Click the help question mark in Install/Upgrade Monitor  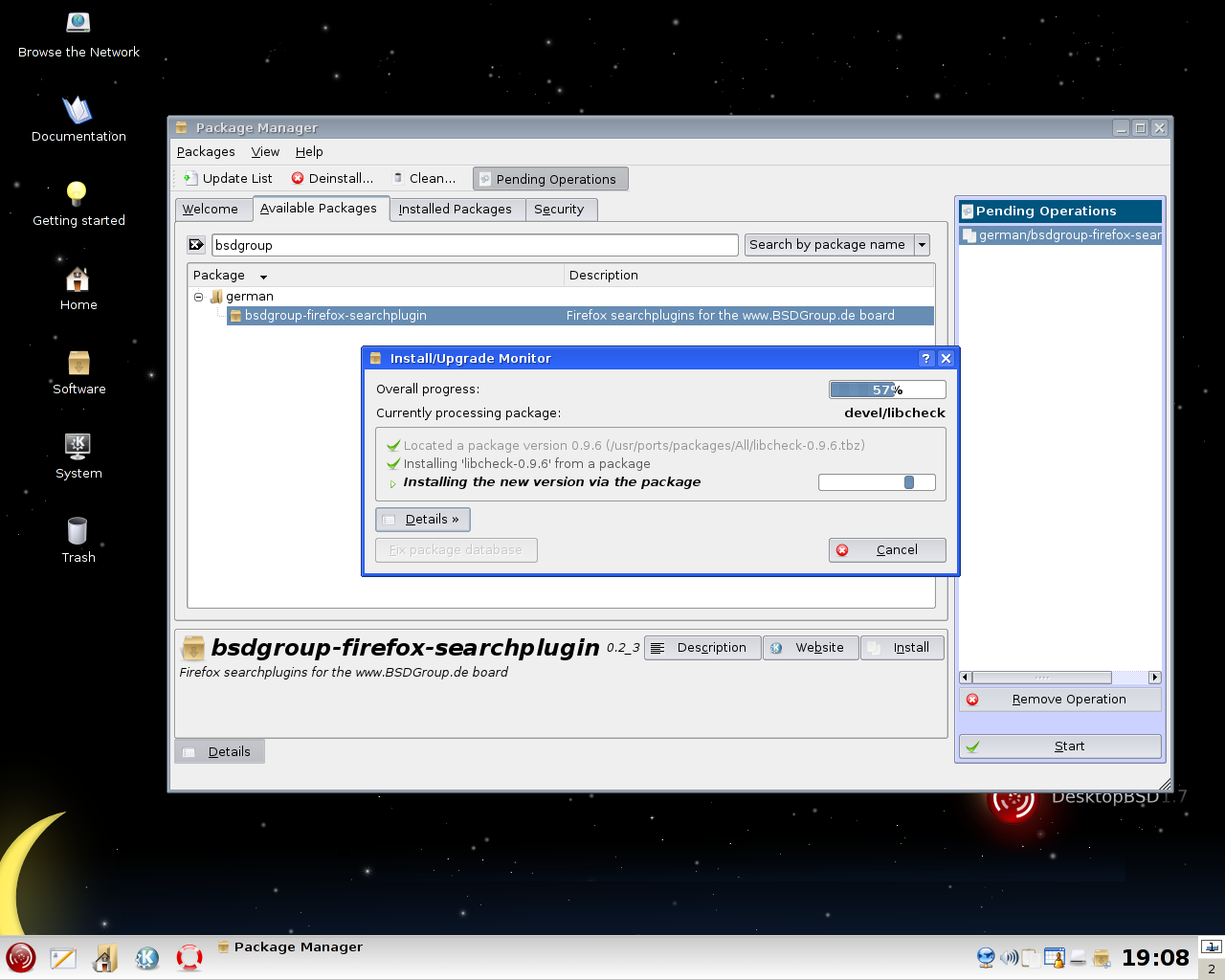point(925,358)
